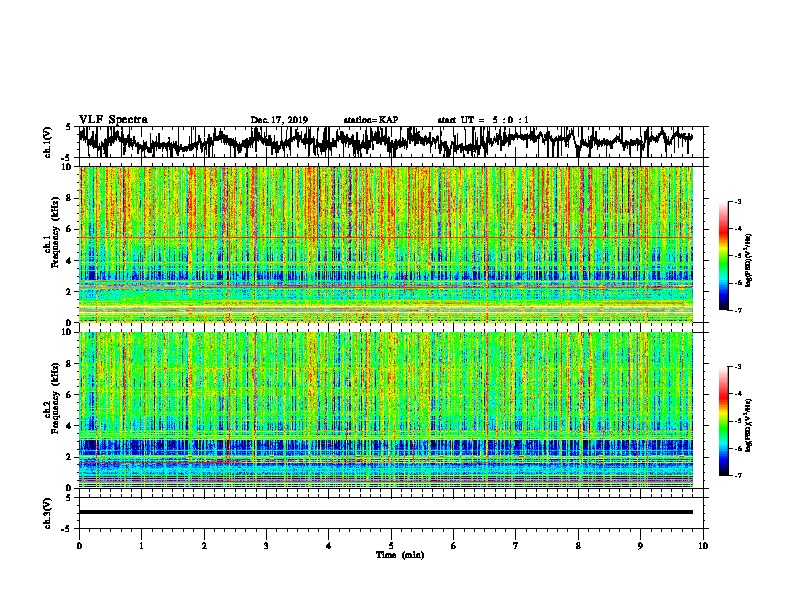The height and width of the screenshot is (612, 792).
Task: Select the "ch.1 Frequency (kHz)" axis label
Action: tap(52, 232)
